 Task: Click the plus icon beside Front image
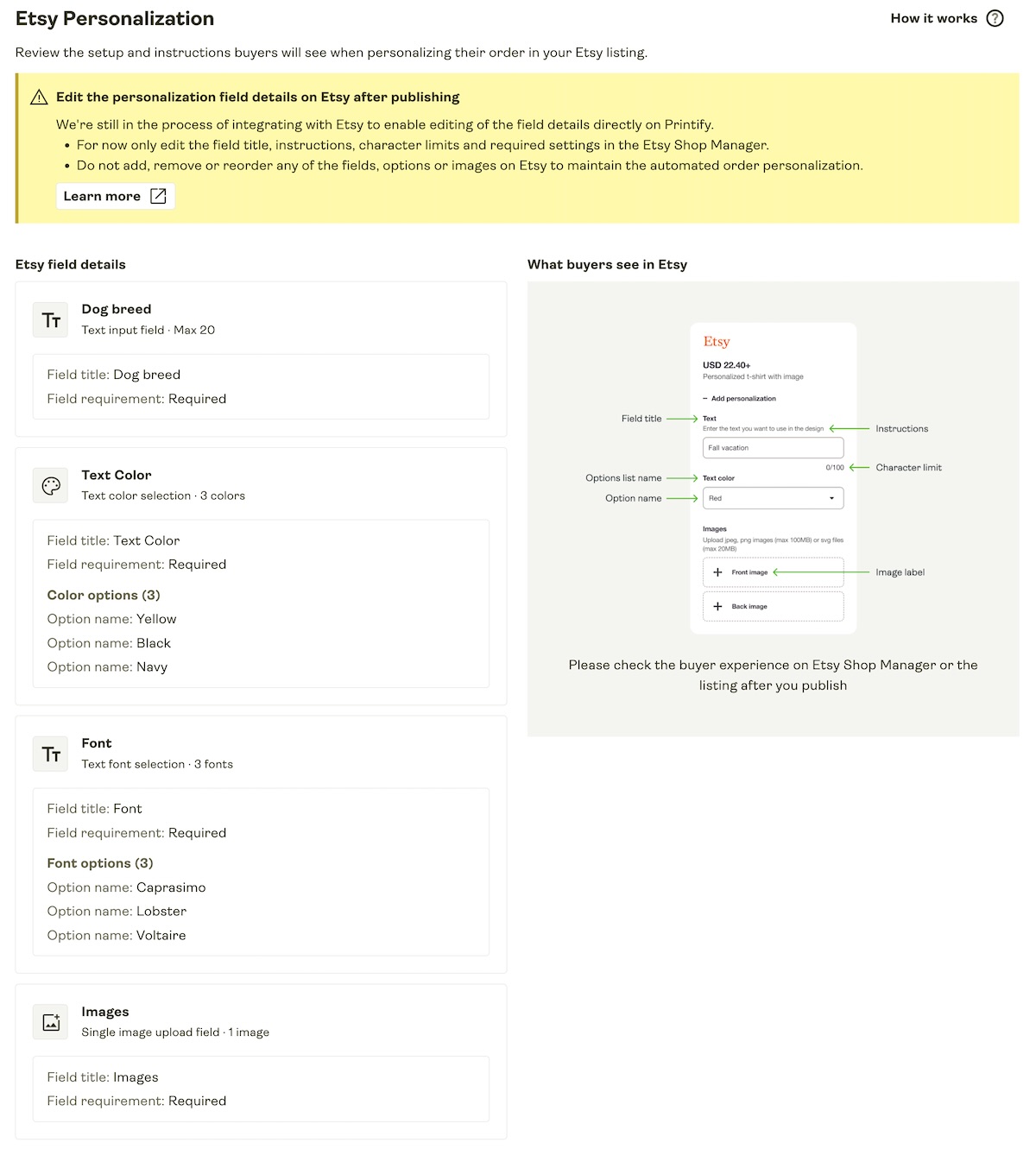tap(717, 572)
